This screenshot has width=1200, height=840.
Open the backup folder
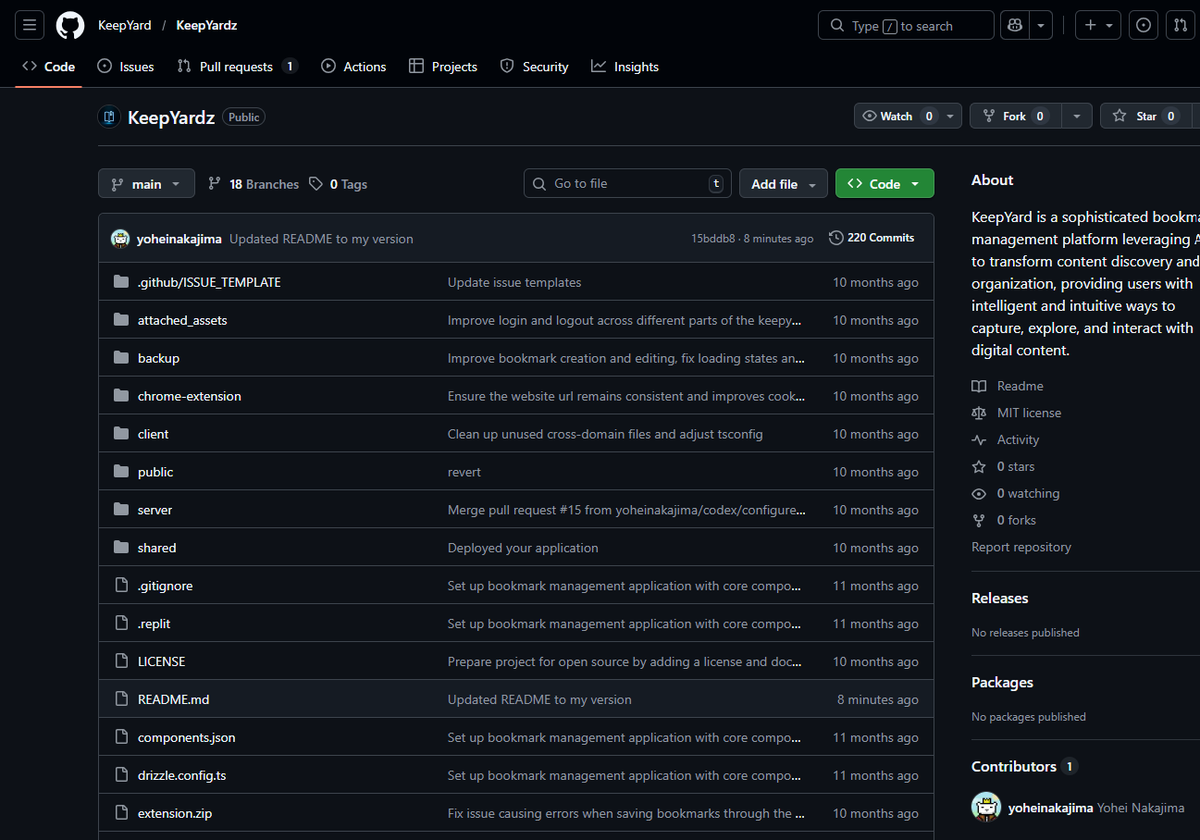(x=159, y=358)
